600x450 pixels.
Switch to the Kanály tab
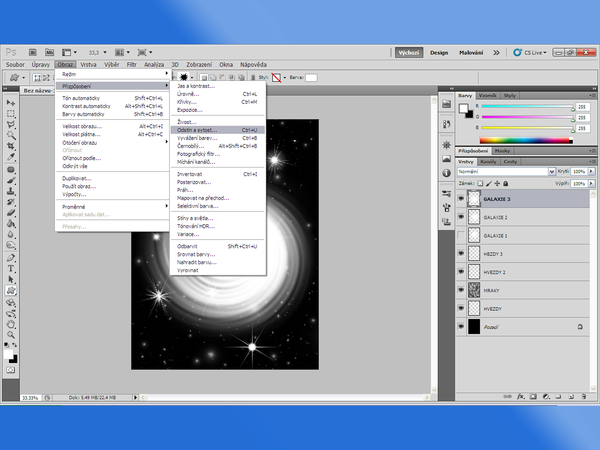488,161
